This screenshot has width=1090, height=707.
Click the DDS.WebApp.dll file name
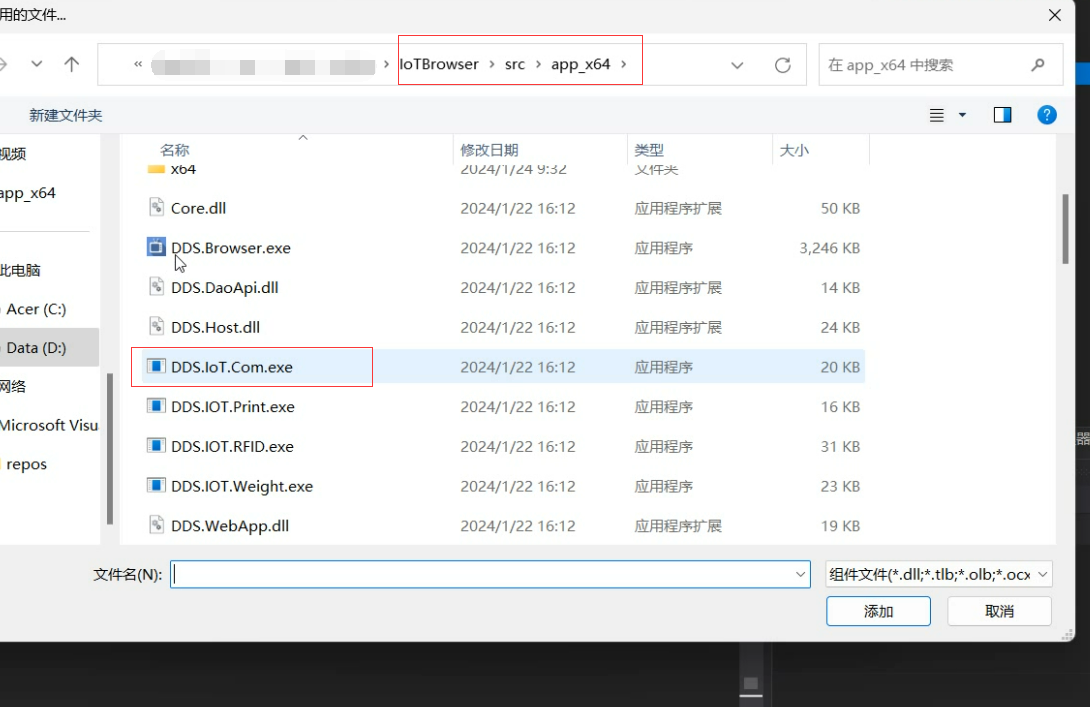[230, 526]
